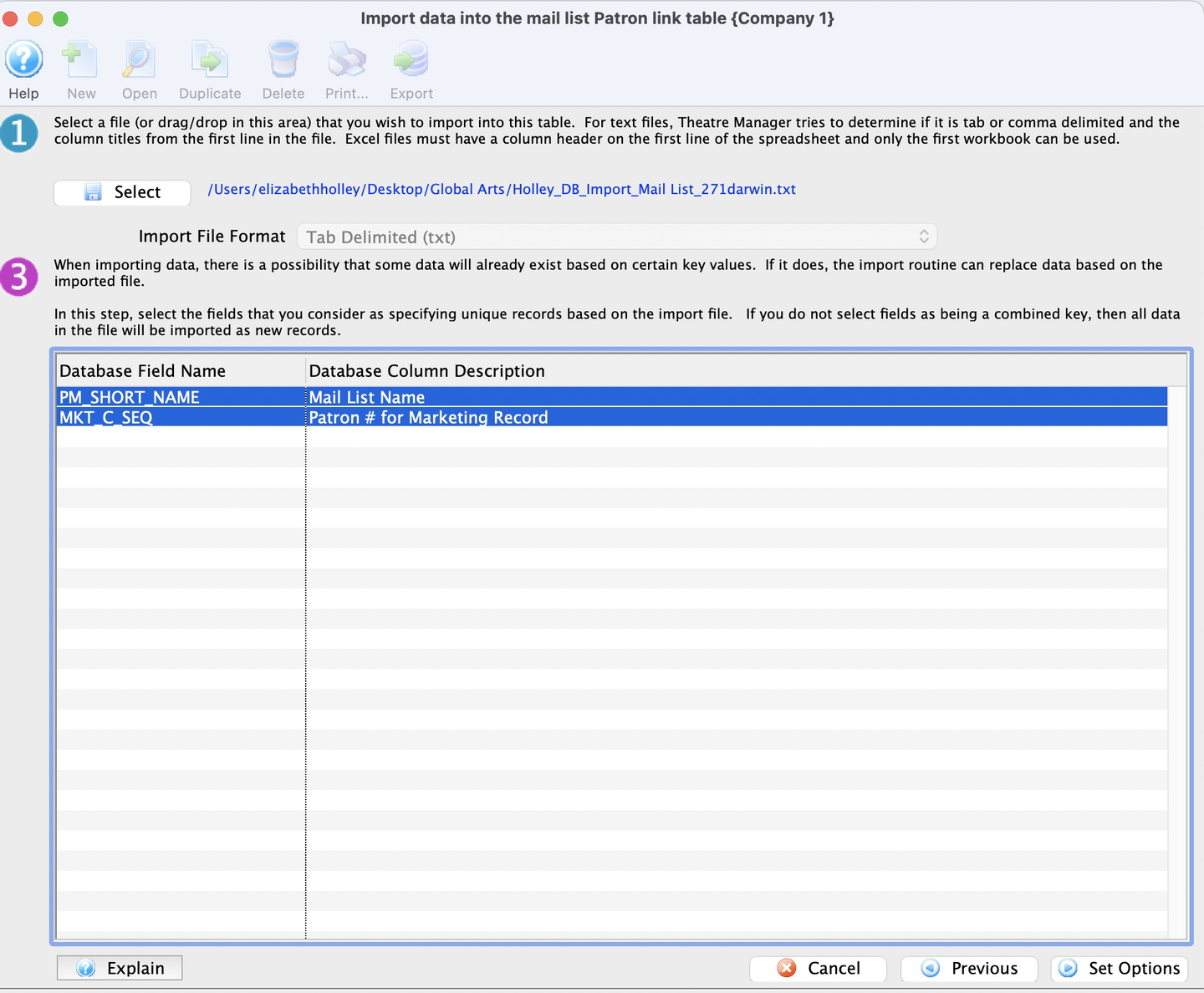The height and width of the screenshot is (993, 1204).
Task: Open the Import File Format dropdown
Action: point(617,237)
